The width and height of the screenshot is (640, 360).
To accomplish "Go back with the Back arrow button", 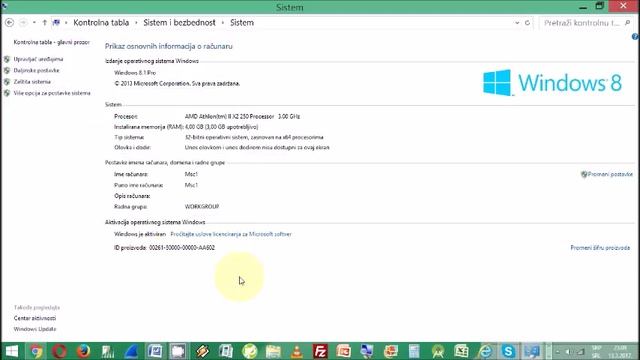I will point(9,23).
